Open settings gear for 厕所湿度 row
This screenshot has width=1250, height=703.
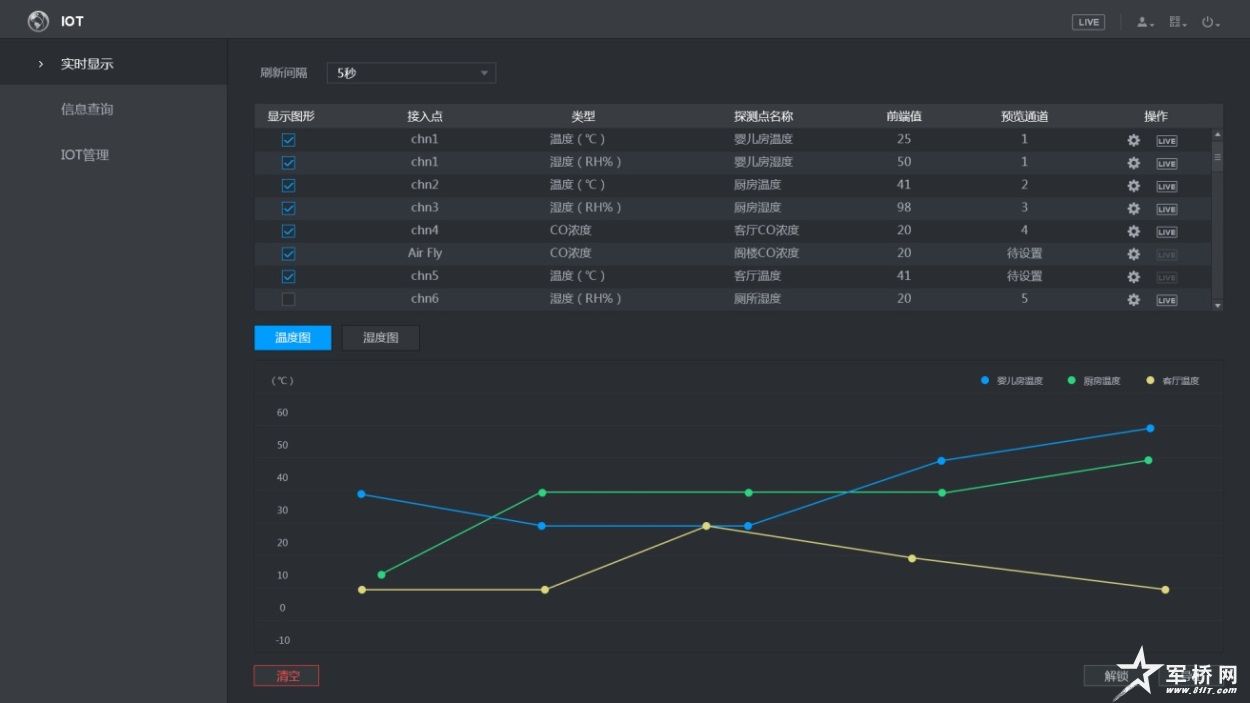point(1133,300)
